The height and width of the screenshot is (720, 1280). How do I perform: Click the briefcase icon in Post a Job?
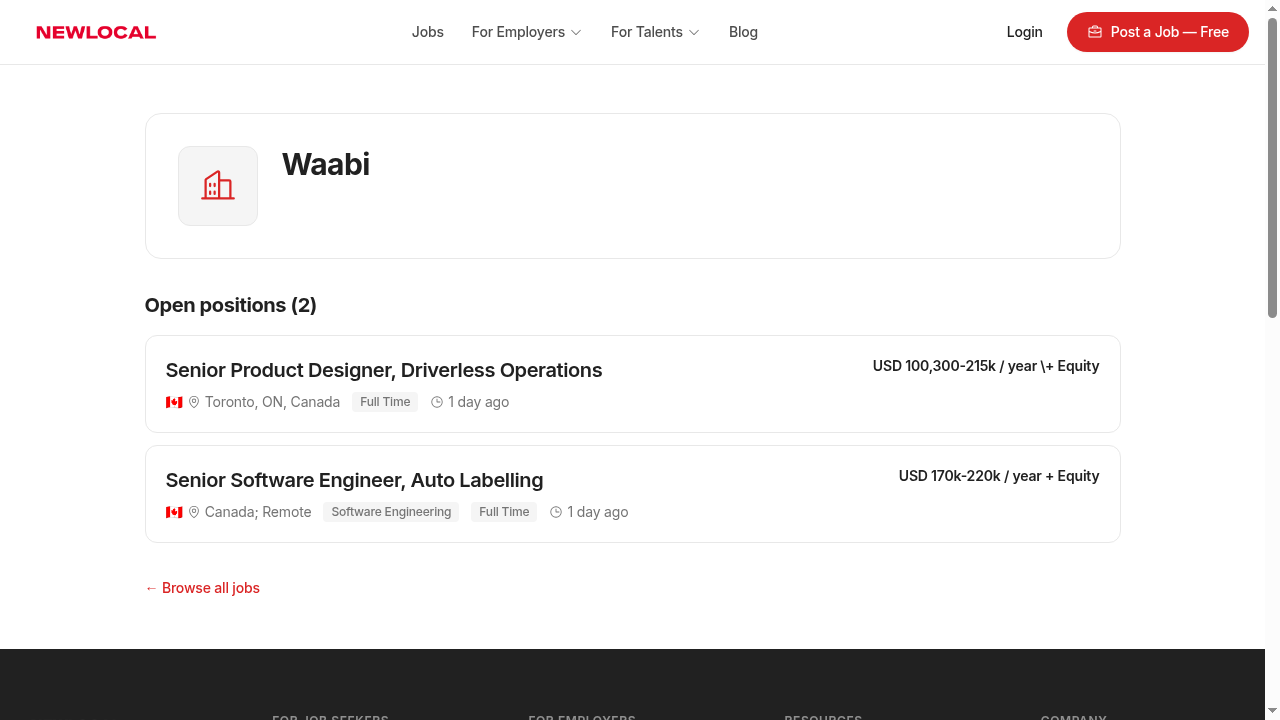(x=1095, y=32)
